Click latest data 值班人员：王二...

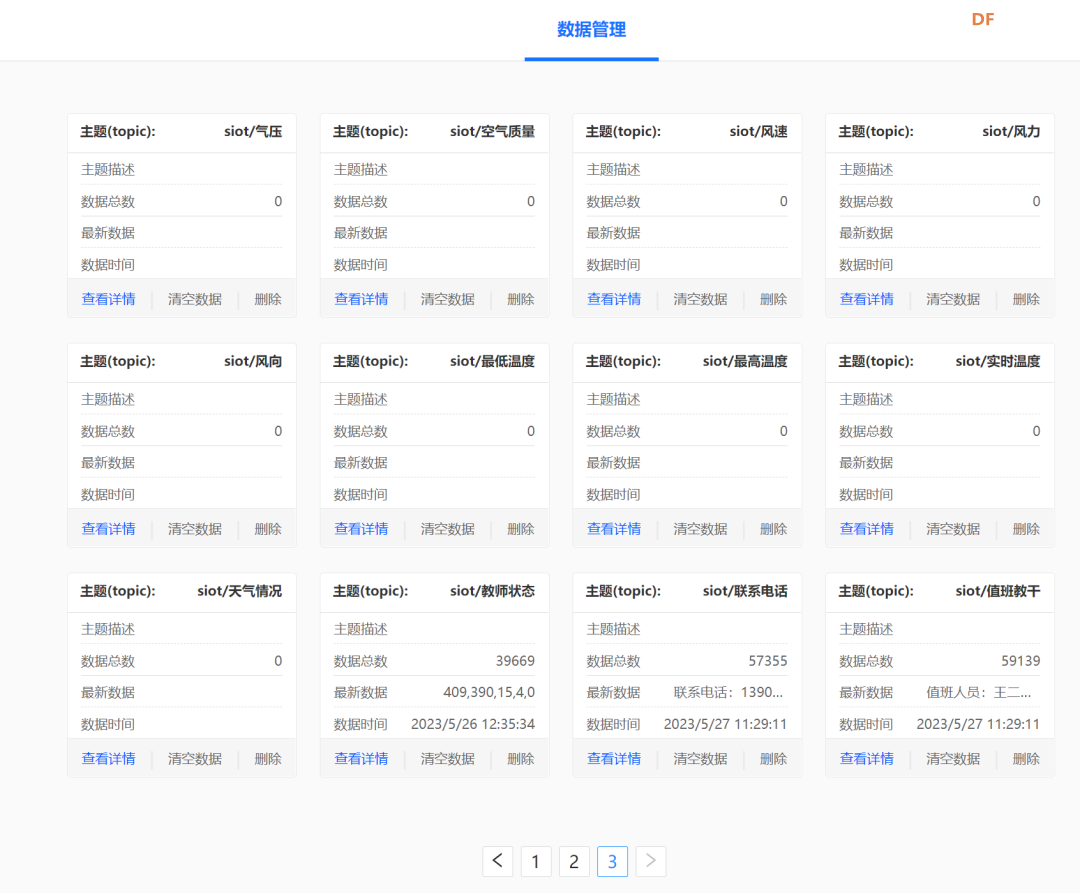click(979, 692)
